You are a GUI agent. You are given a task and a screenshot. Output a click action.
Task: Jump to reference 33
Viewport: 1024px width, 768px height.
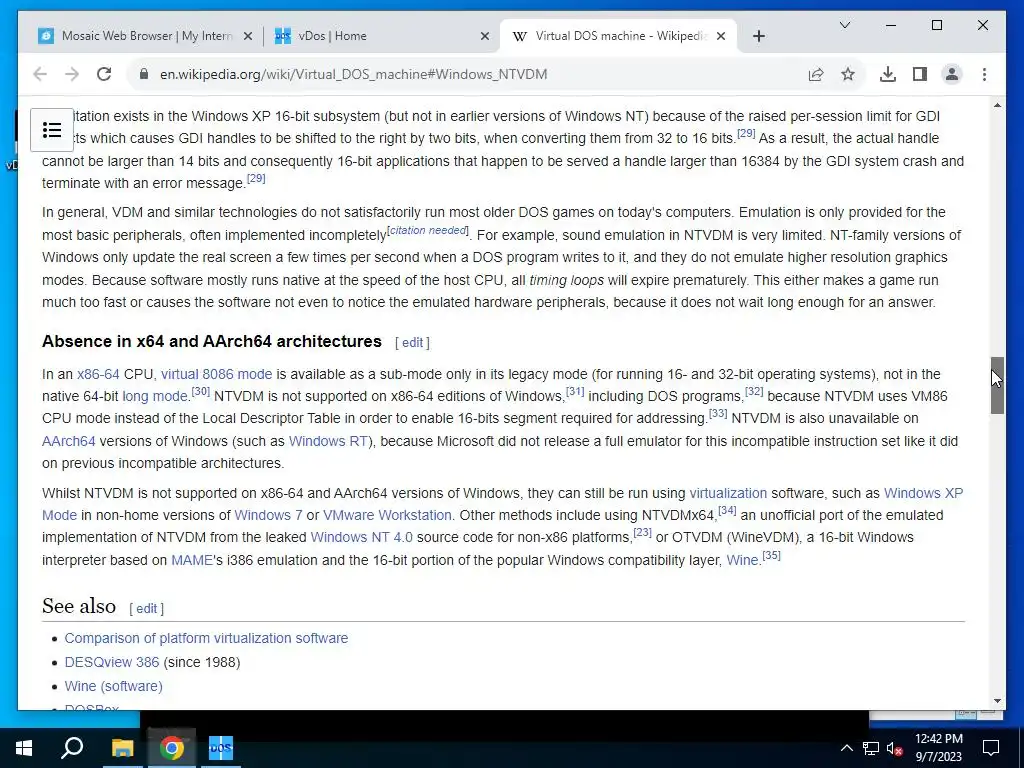[718, 413]
